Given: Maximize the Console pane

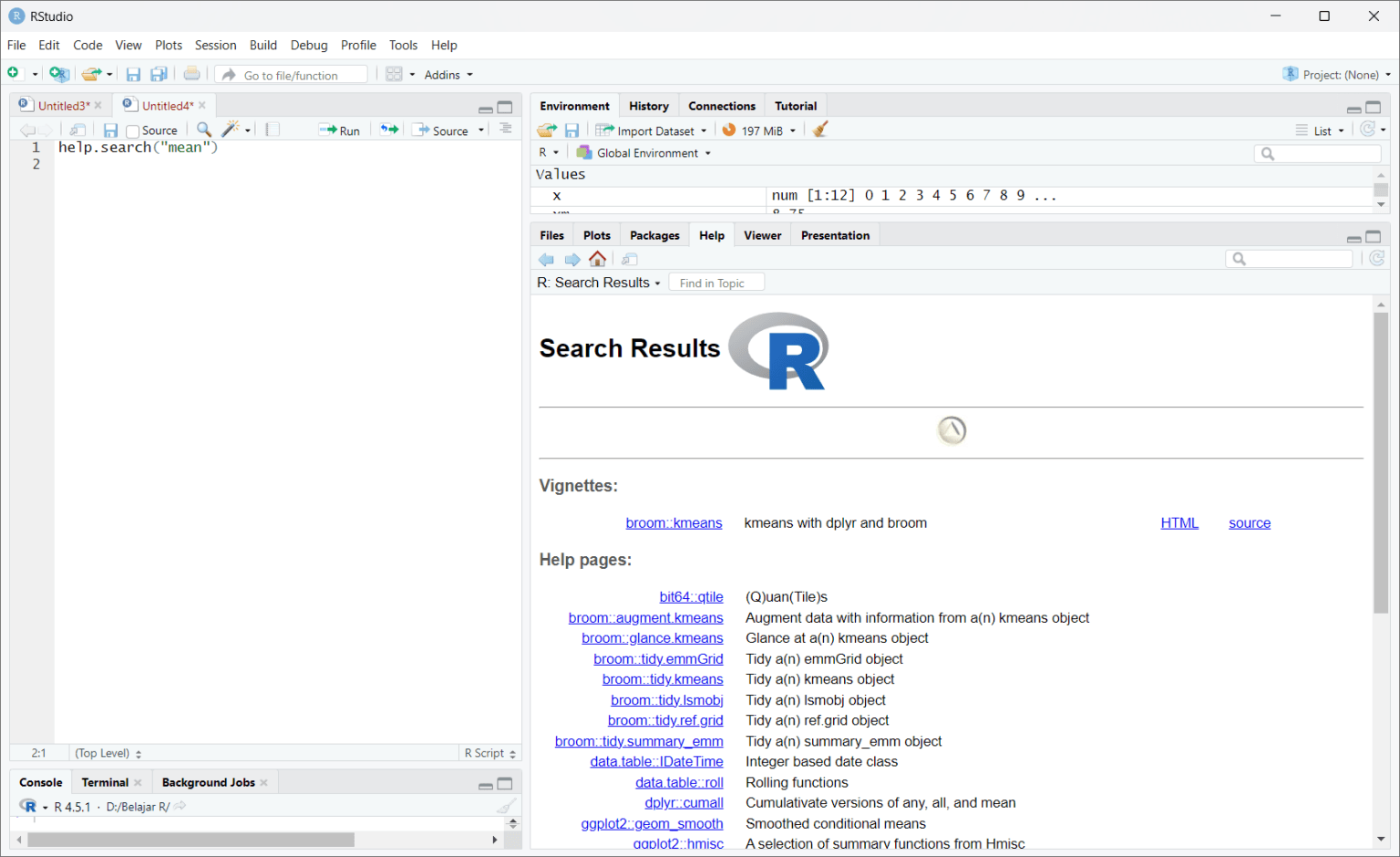Looking at the screenshot, I should point(505,783).
